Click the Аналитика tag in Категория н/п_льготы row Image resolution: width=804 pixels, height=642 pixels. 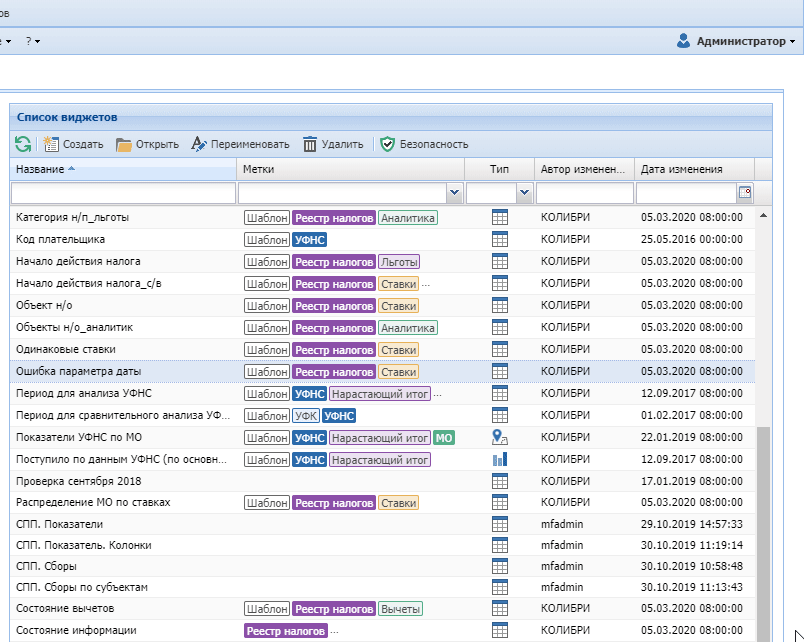(408, 217)
